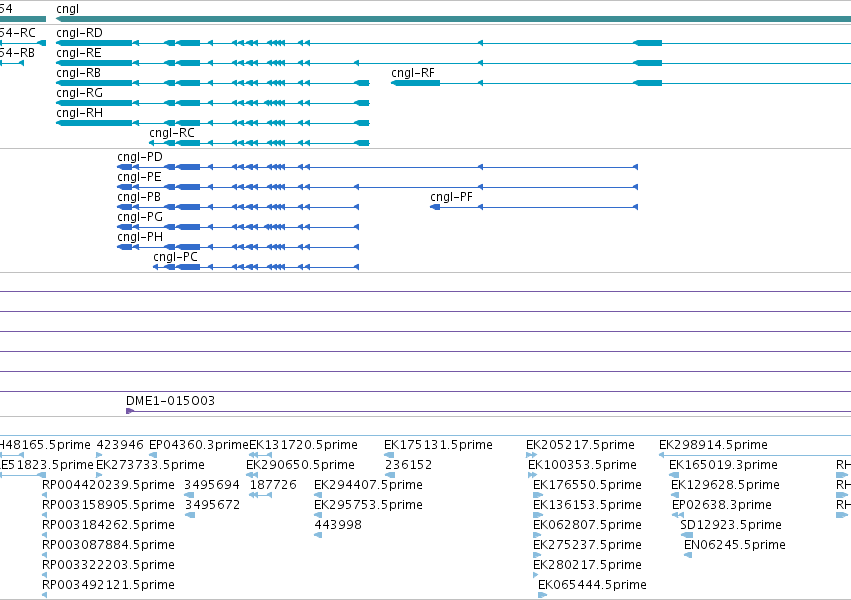This screenshot has width=851, height=600.
Task: Select EST EK136153.5prime
Action: click(x=587, y=505)
